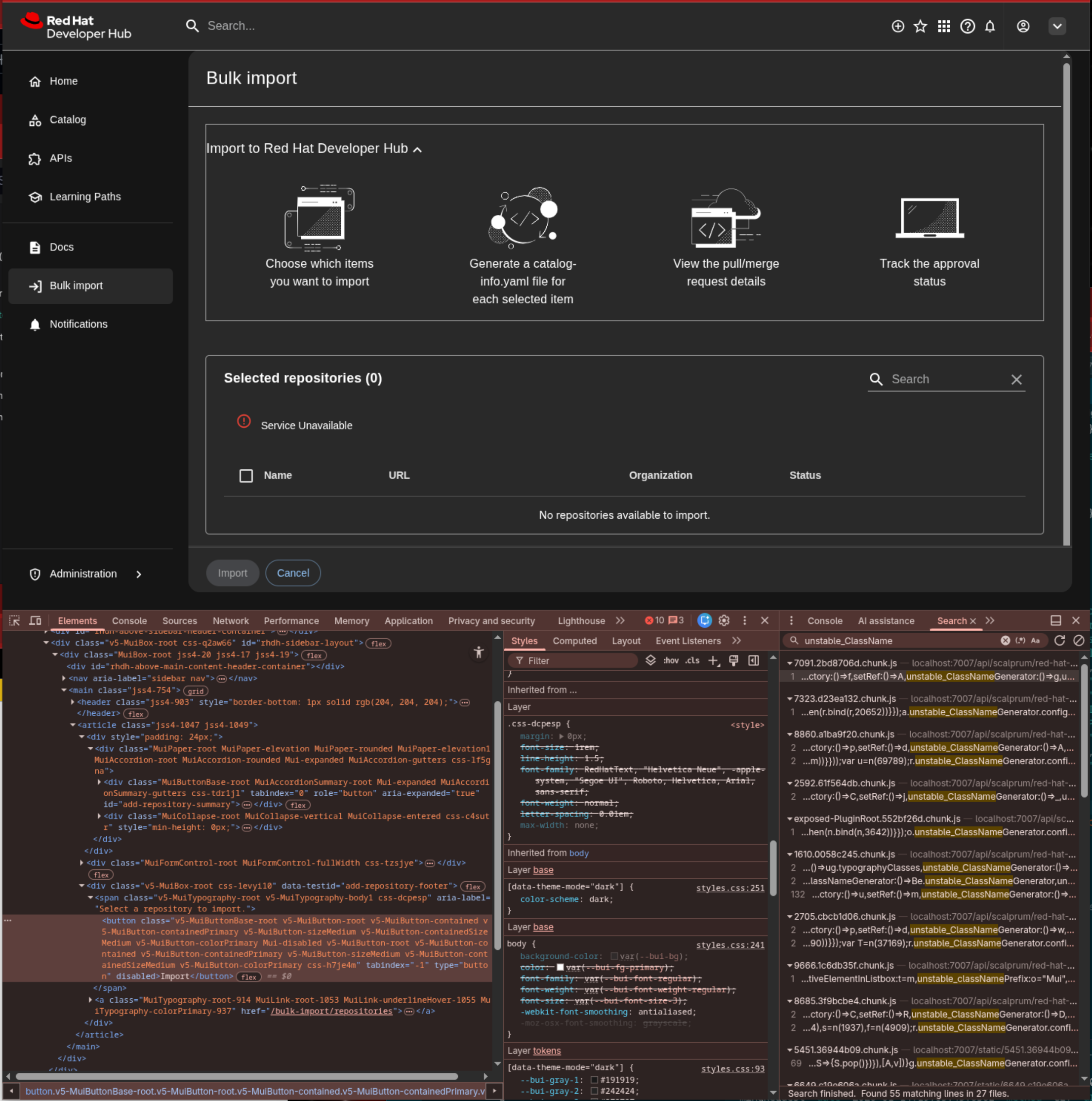The image size is (1092, 1101).
Task: Click the Cancel button
Action: point(293,573)
